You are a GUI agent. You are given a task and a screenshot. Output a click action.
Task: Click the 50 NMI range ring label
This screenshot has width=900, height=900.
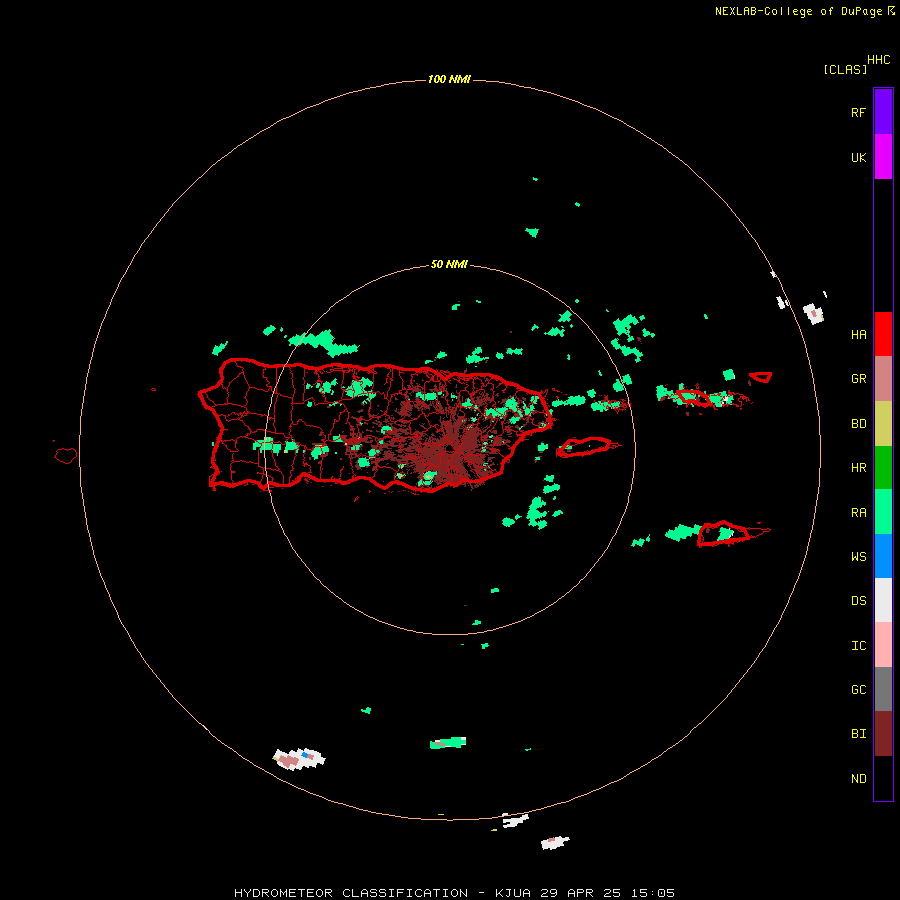pos(449,264)
